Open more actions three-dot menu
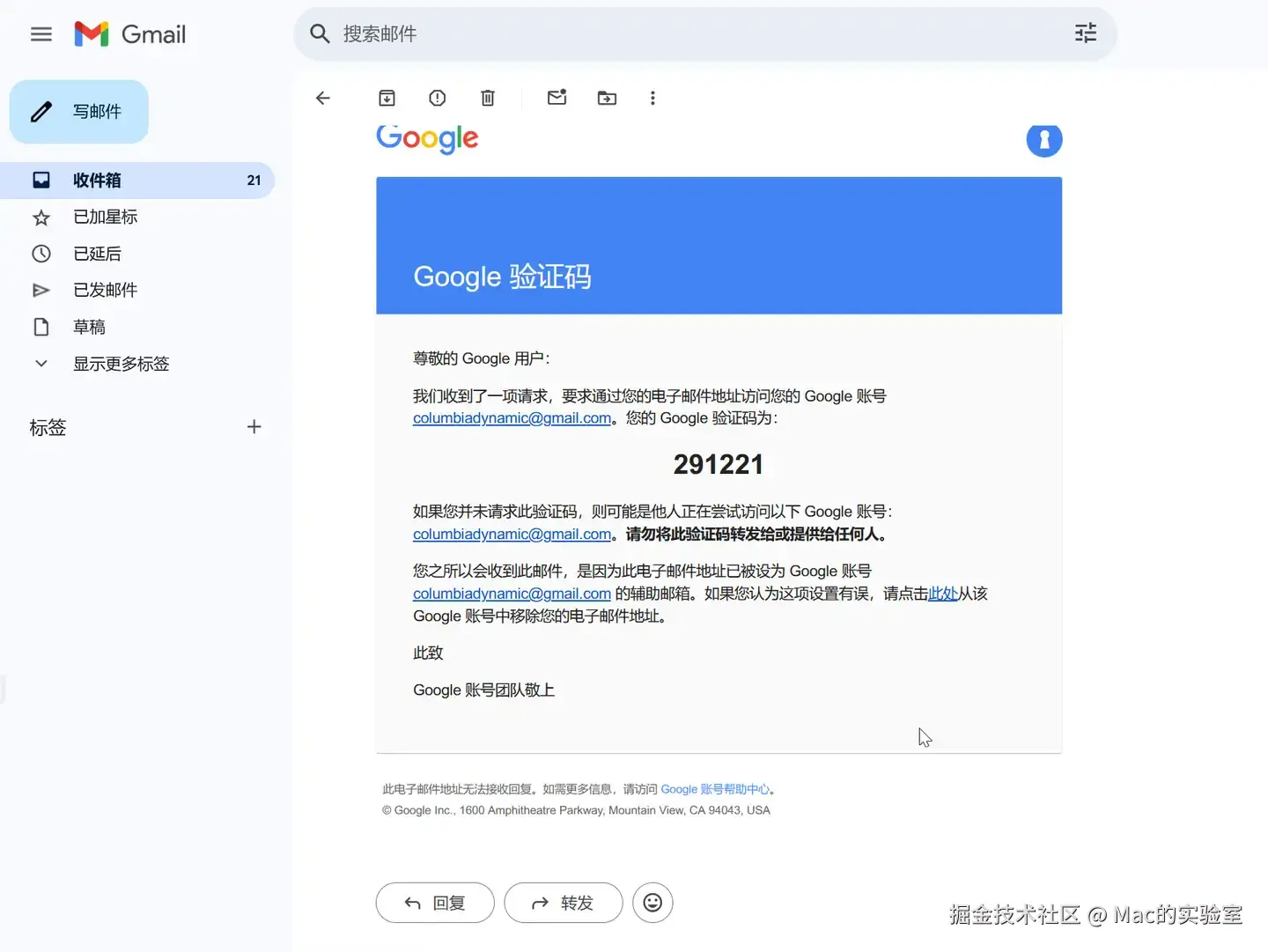This screenshot has width=1268, height=952. [652, 98]
